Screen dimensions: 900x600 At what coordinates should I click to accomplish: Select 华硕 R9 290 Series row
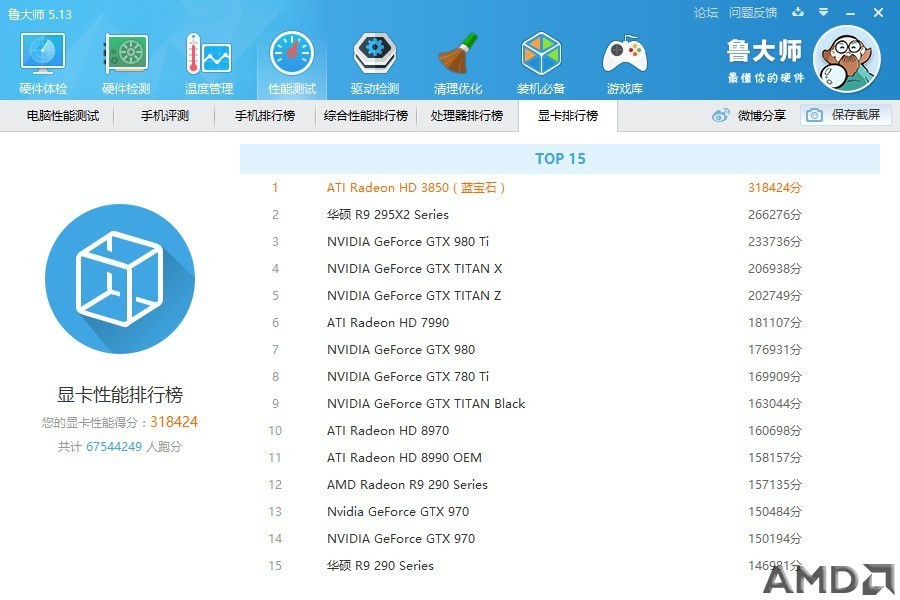click(x=560, y=566)
